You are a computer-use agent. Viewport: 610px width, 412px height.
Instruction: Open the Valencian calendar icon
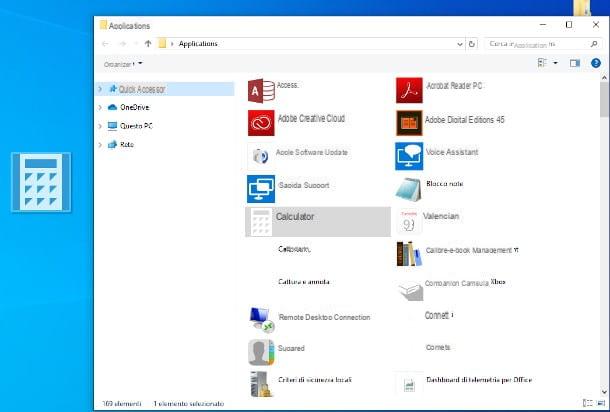408,221
